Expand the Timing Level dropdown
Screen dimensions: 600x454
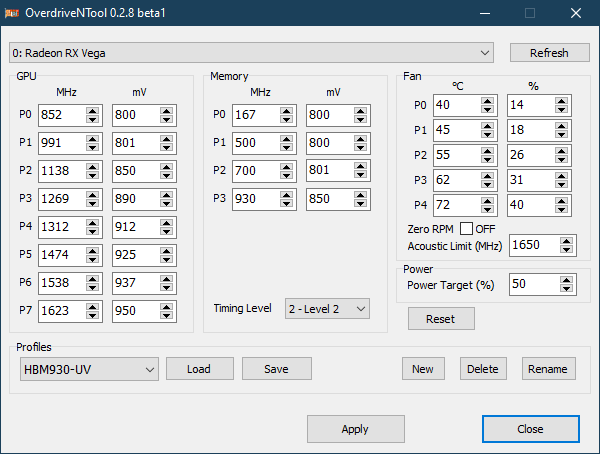tap(327, 309)
